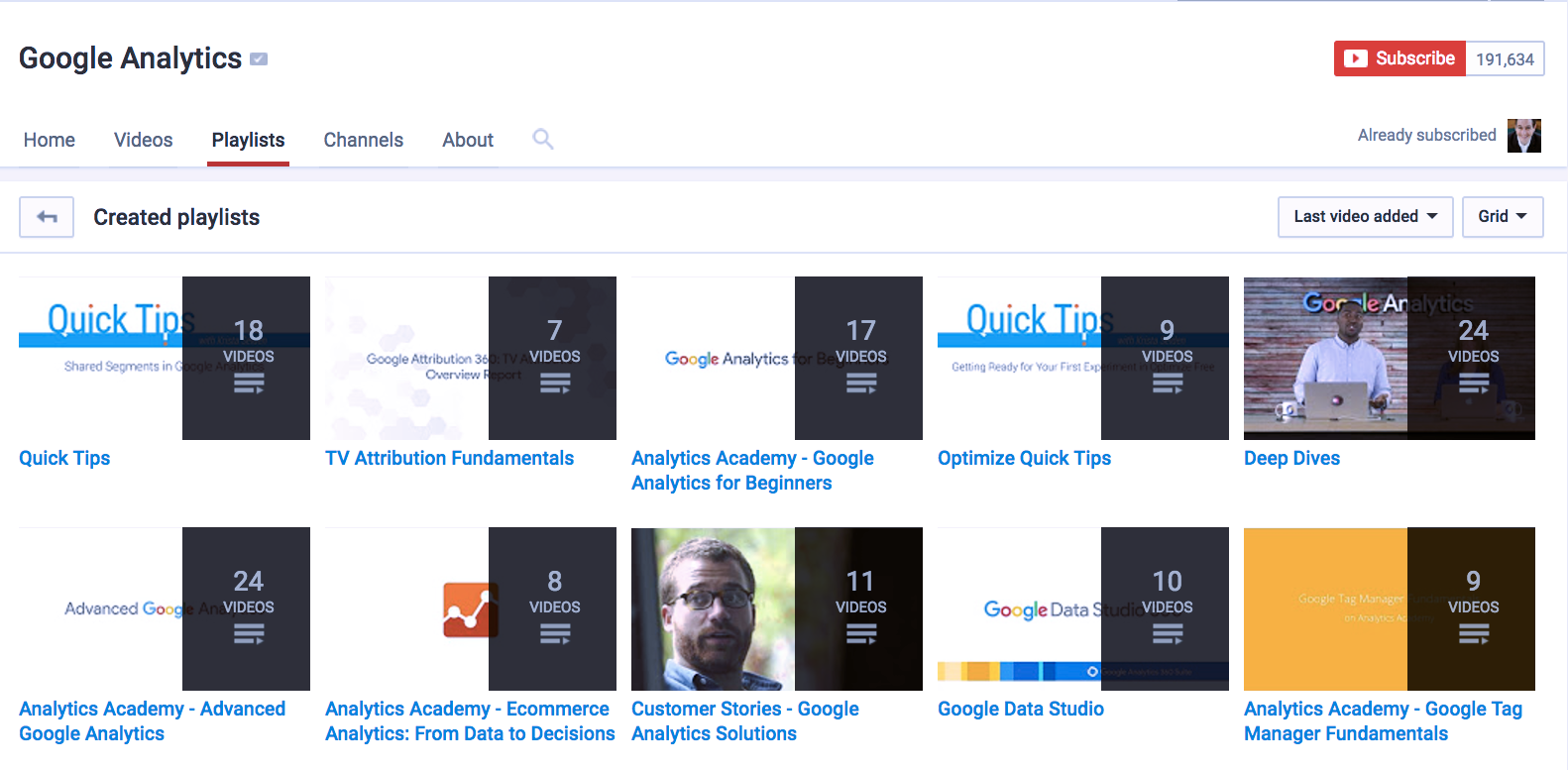Click the red Subscribe button
Screen dimensions: 1568x770
[1400, 58]
